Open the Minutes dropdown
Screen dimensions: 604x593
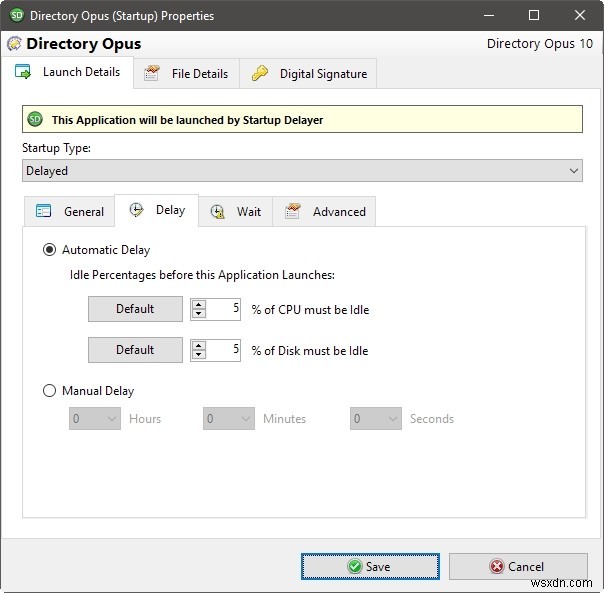[229, 418]
